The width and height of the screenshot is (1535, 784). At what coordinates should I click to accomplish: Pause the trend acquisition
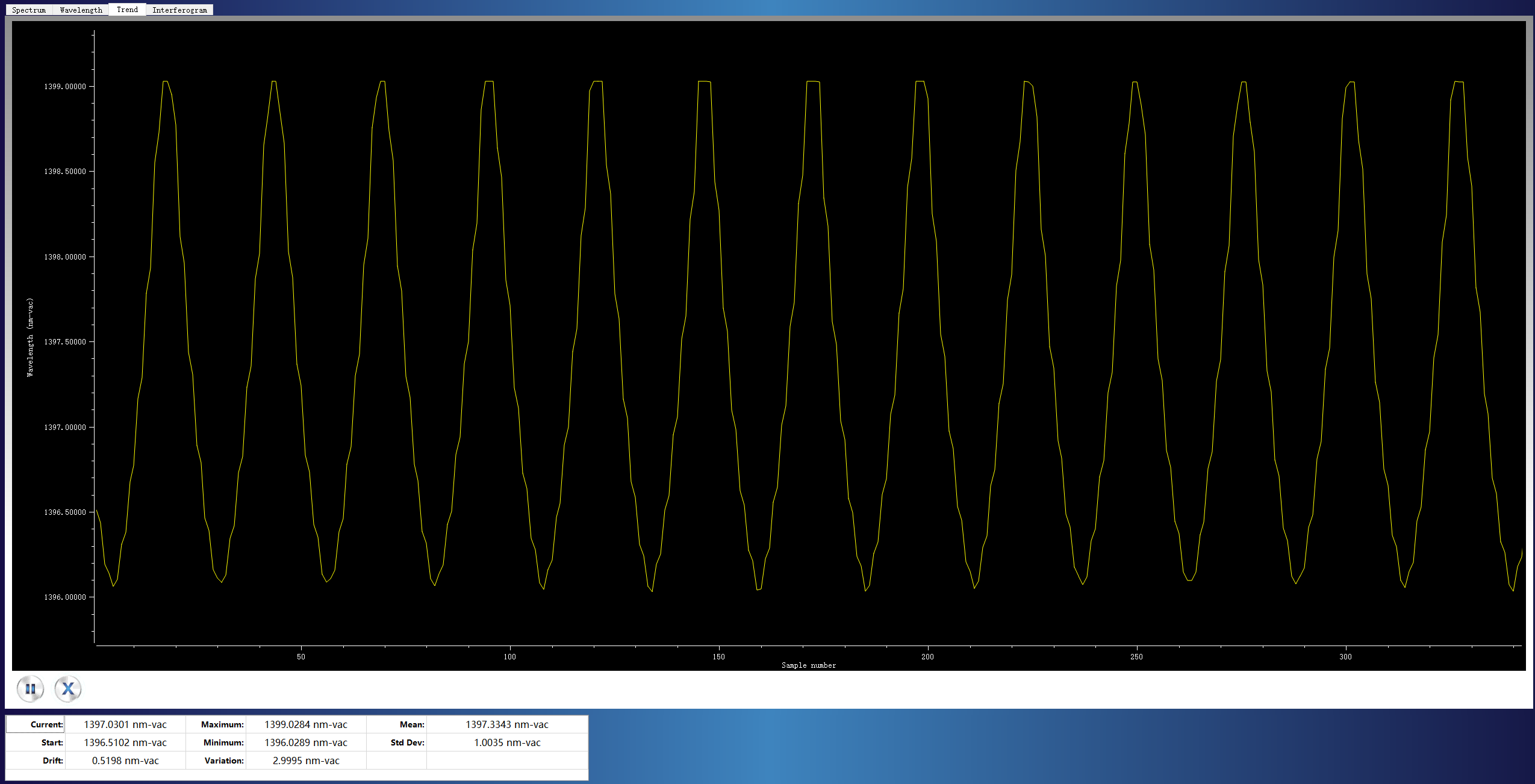30,688
